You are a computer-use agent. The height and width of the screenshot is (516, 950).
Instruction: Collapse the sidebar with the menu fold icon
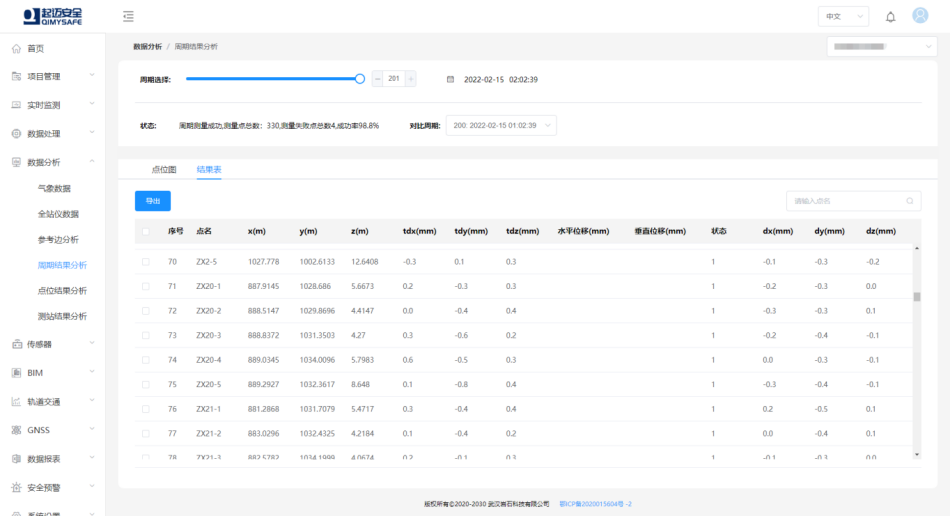click(128, 16)
